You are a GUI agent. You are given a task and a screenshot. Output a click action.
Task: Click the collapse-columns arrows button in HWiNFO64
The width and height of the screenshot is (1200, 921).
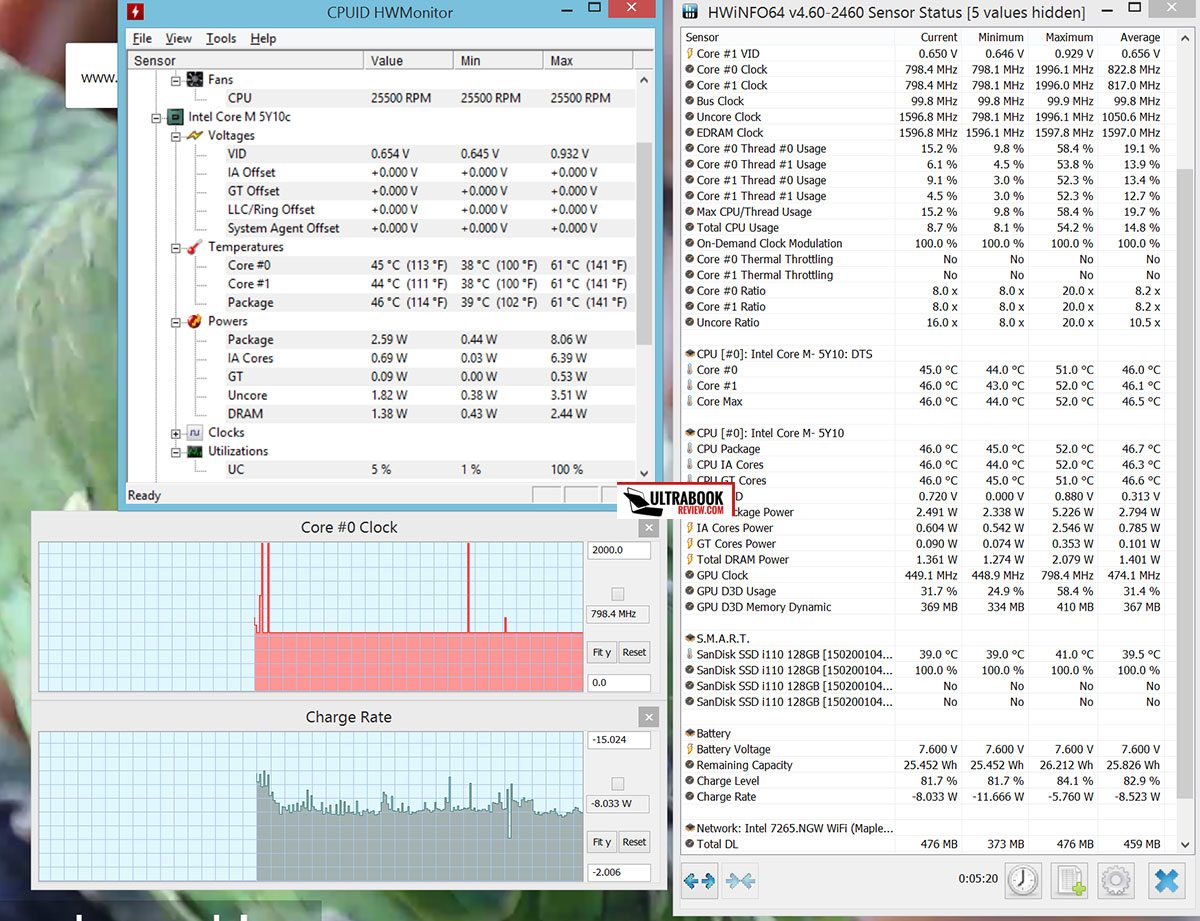coord(741,882)
